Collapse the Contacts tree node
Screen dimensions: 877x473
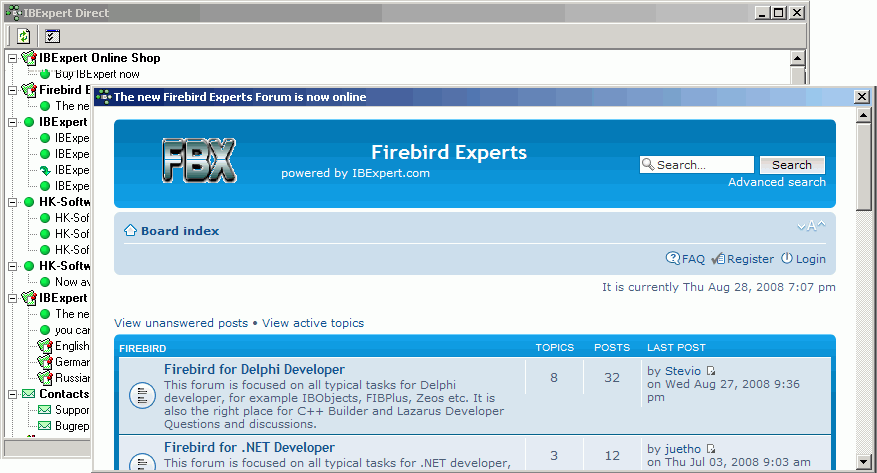coord(12,394)
